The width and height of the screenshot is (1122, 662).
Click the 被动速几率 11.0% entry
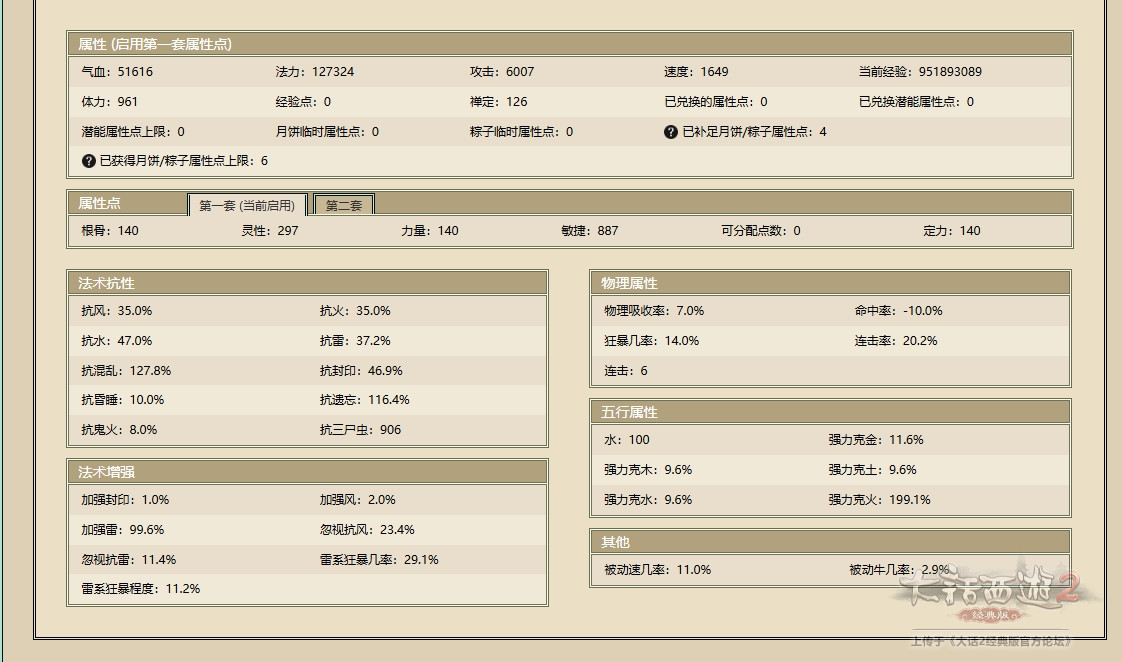[x=657, y=570]
